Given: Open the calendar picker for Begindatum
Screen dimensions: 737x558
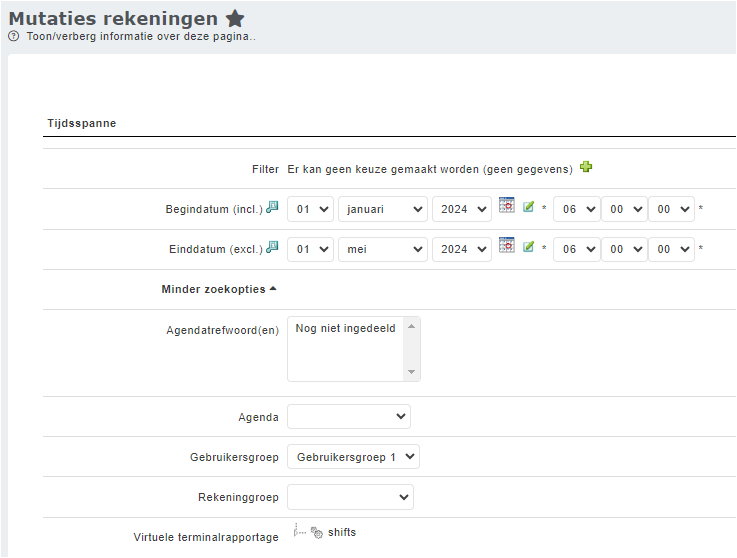Looking at the screenshot, I should coord(507,206).
